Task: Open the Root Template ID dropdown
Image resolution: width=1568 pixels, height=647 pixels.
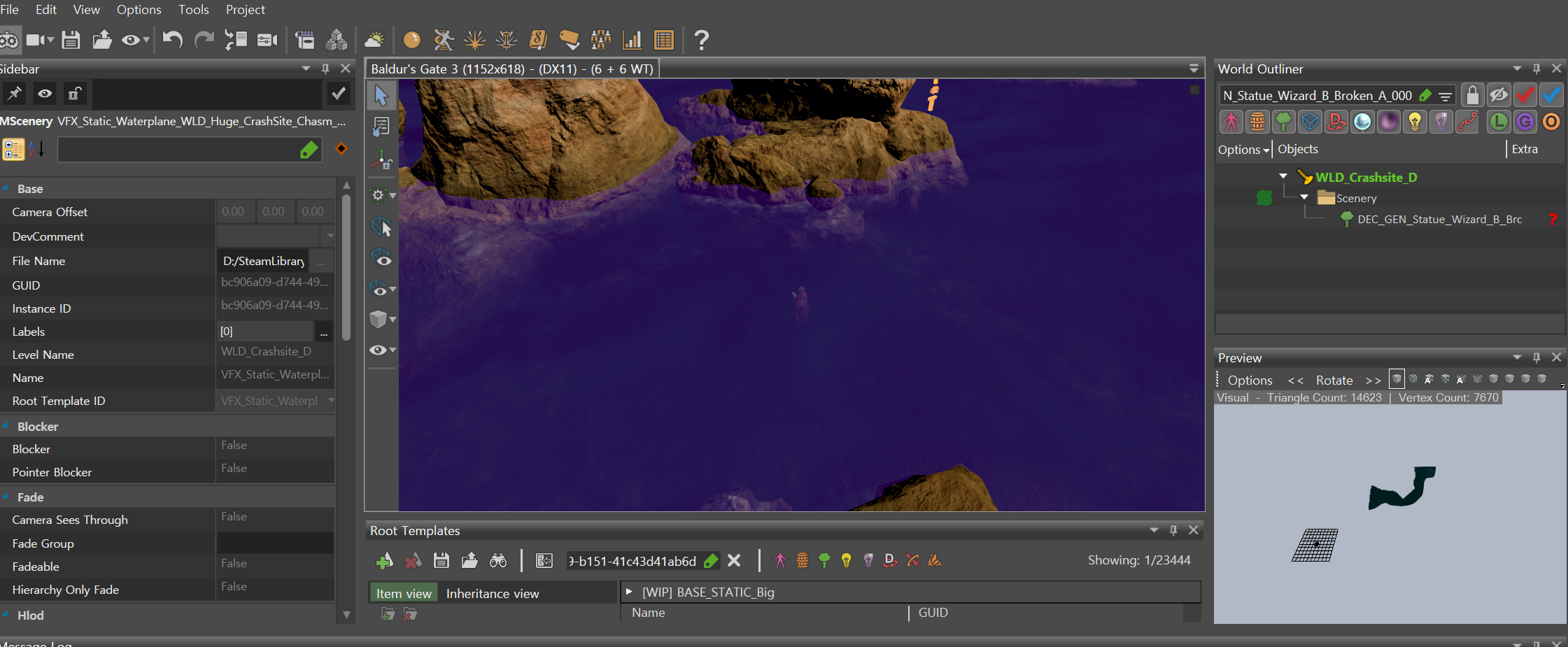Action: pos(330,400)
